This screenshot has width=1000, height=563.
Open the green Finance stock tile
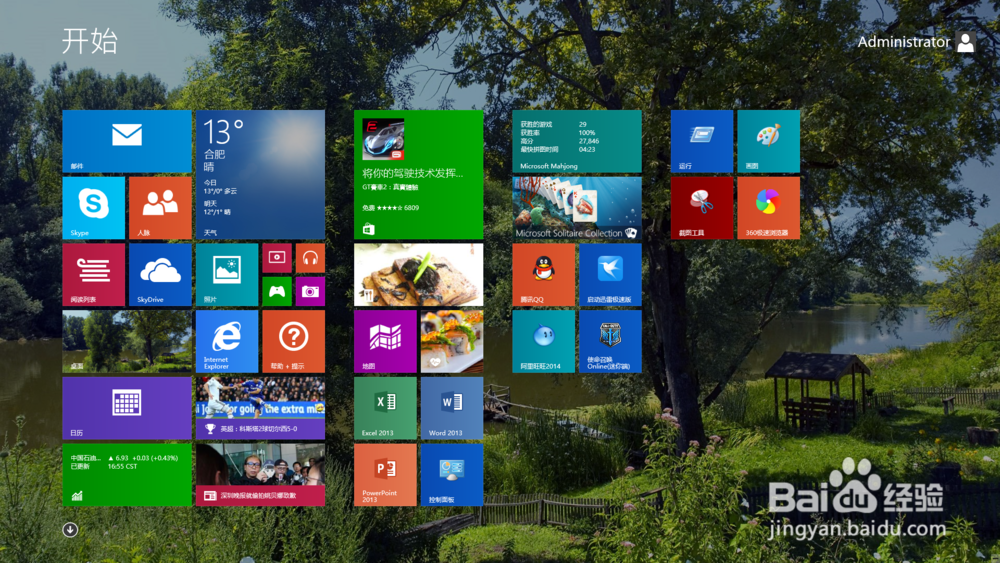127,474
